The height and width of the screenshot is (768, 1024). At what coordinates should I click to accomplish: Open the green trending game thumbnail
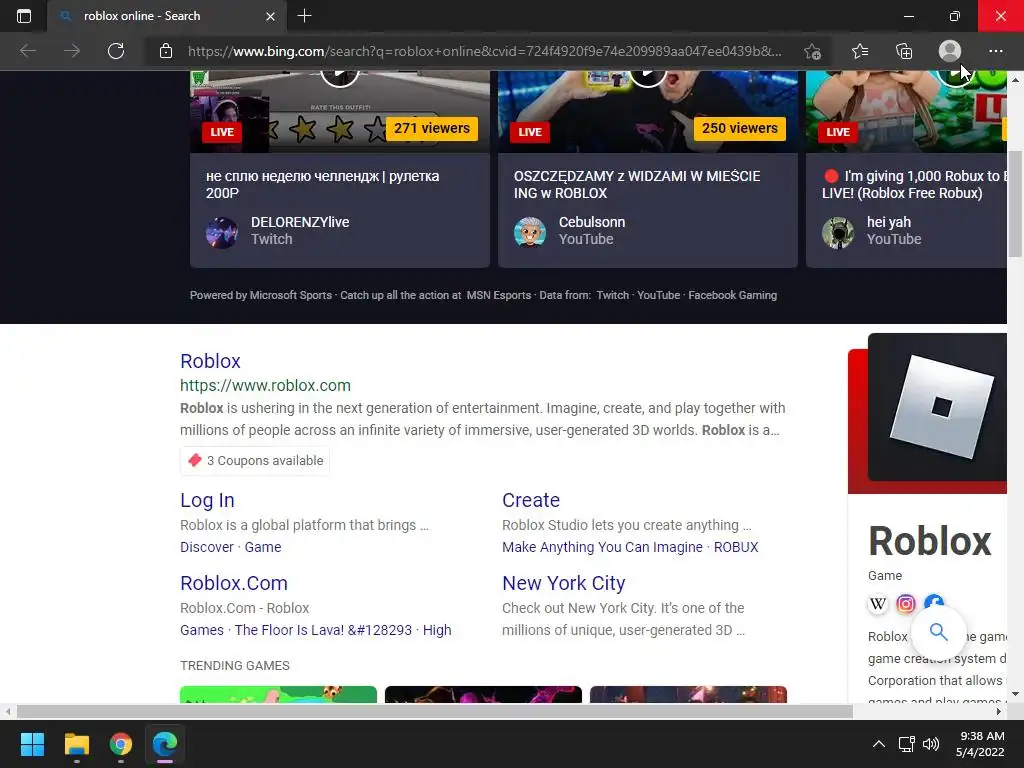(278, 694)
